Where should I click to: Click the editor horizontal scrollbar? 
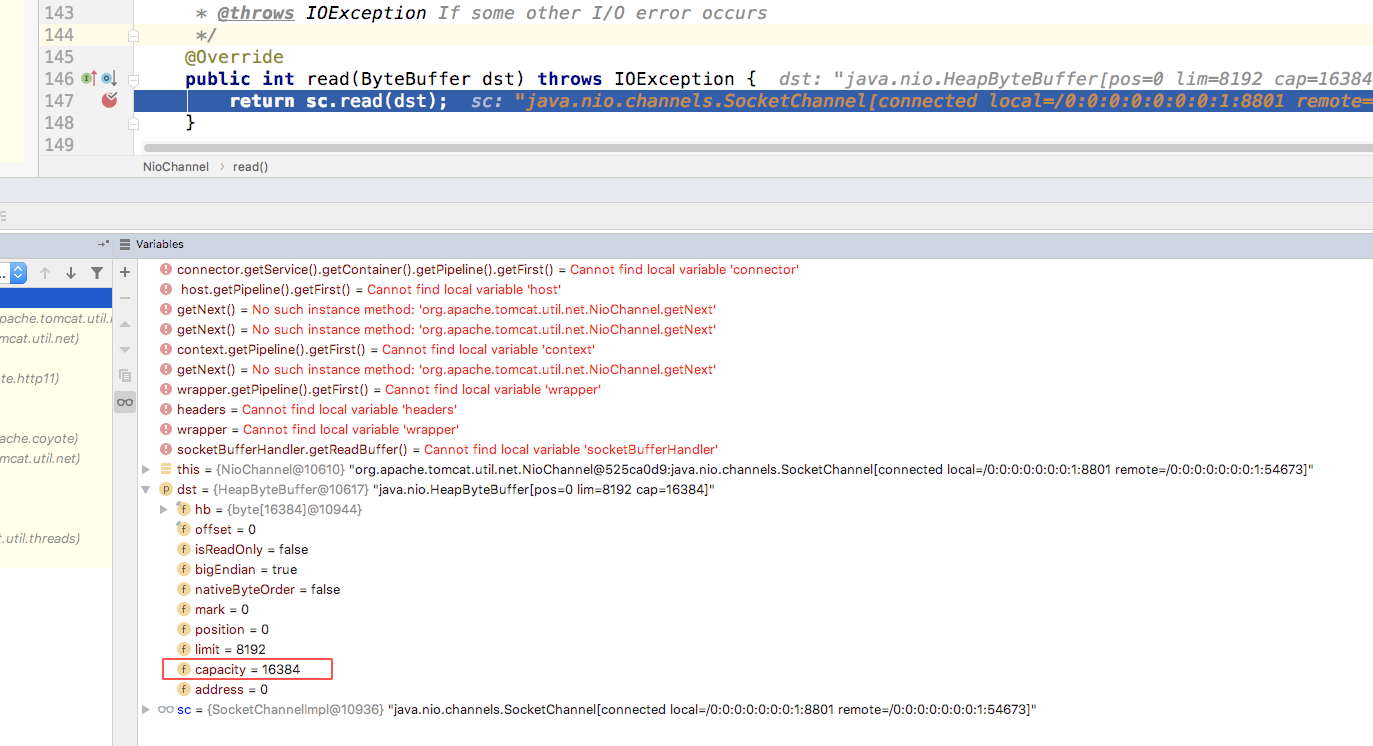click(x=757, y=148)
